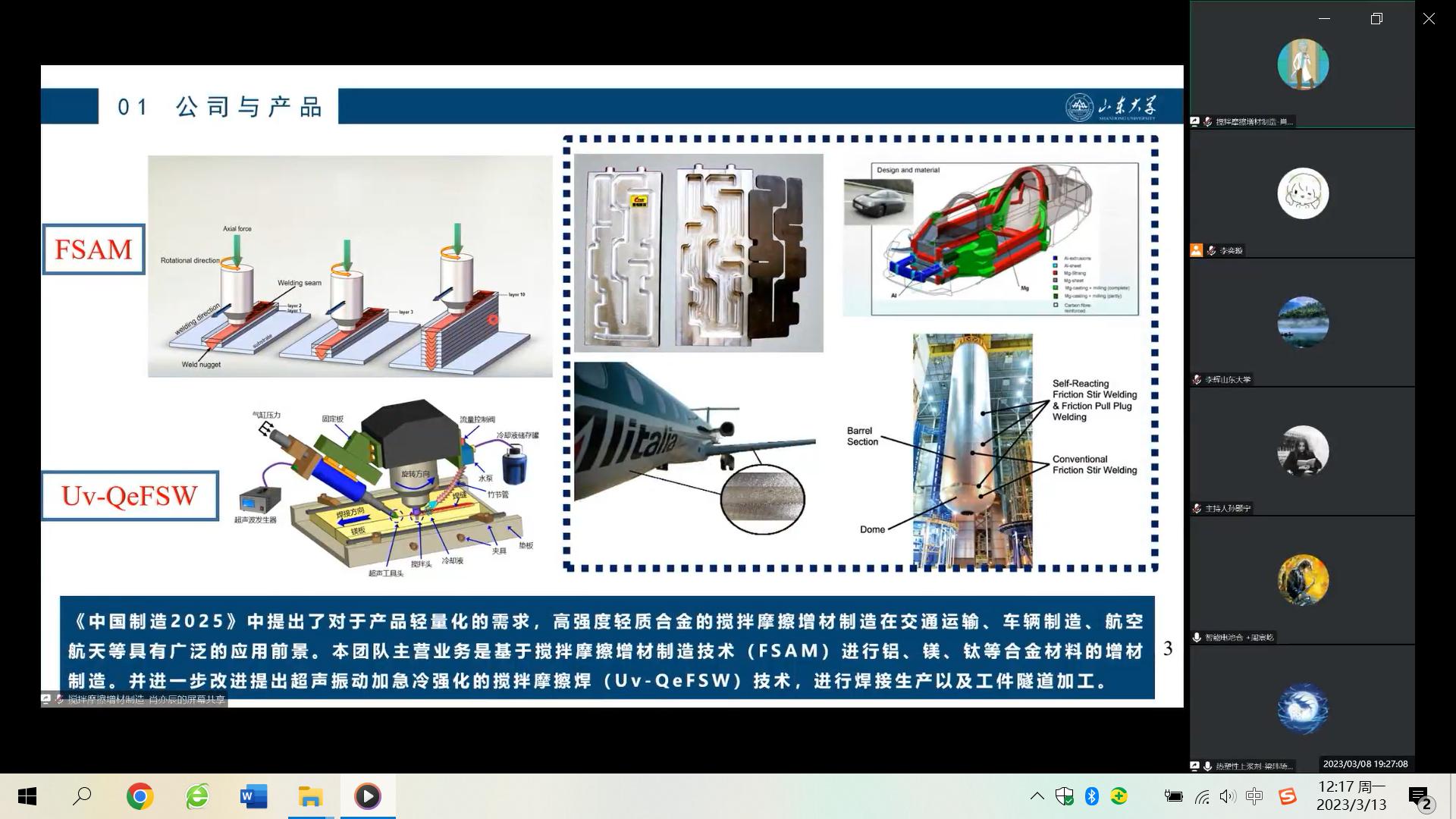Expand hidden system tray icons chevron
This screenshot has width=1456, height=819.
1037,796
